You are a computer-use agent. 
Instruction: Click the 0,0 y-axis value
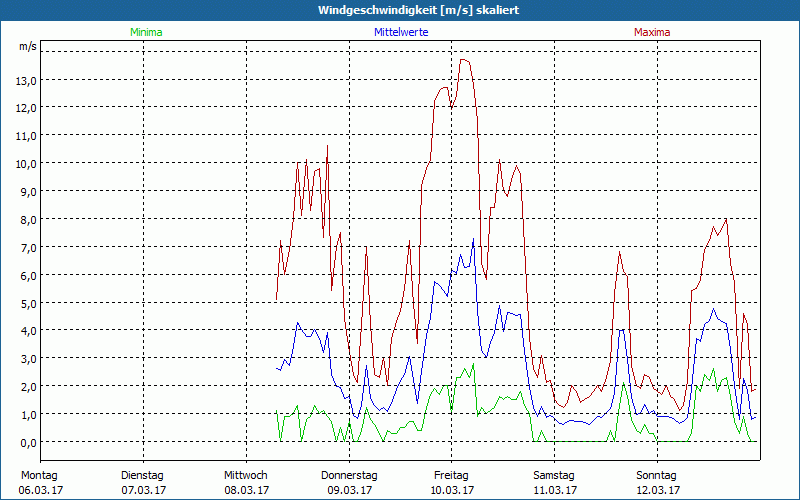[29, 442]
